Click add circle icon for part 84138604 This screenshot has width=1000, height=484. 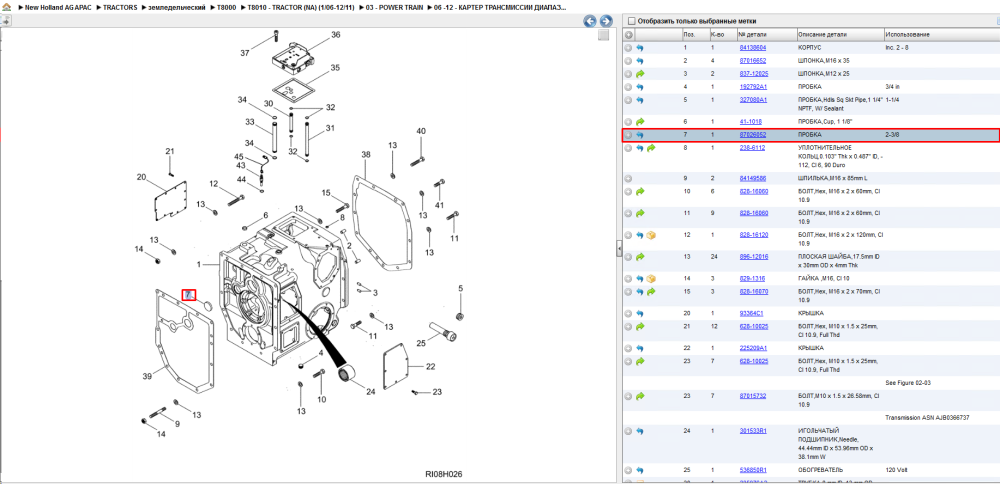point(629,48)
